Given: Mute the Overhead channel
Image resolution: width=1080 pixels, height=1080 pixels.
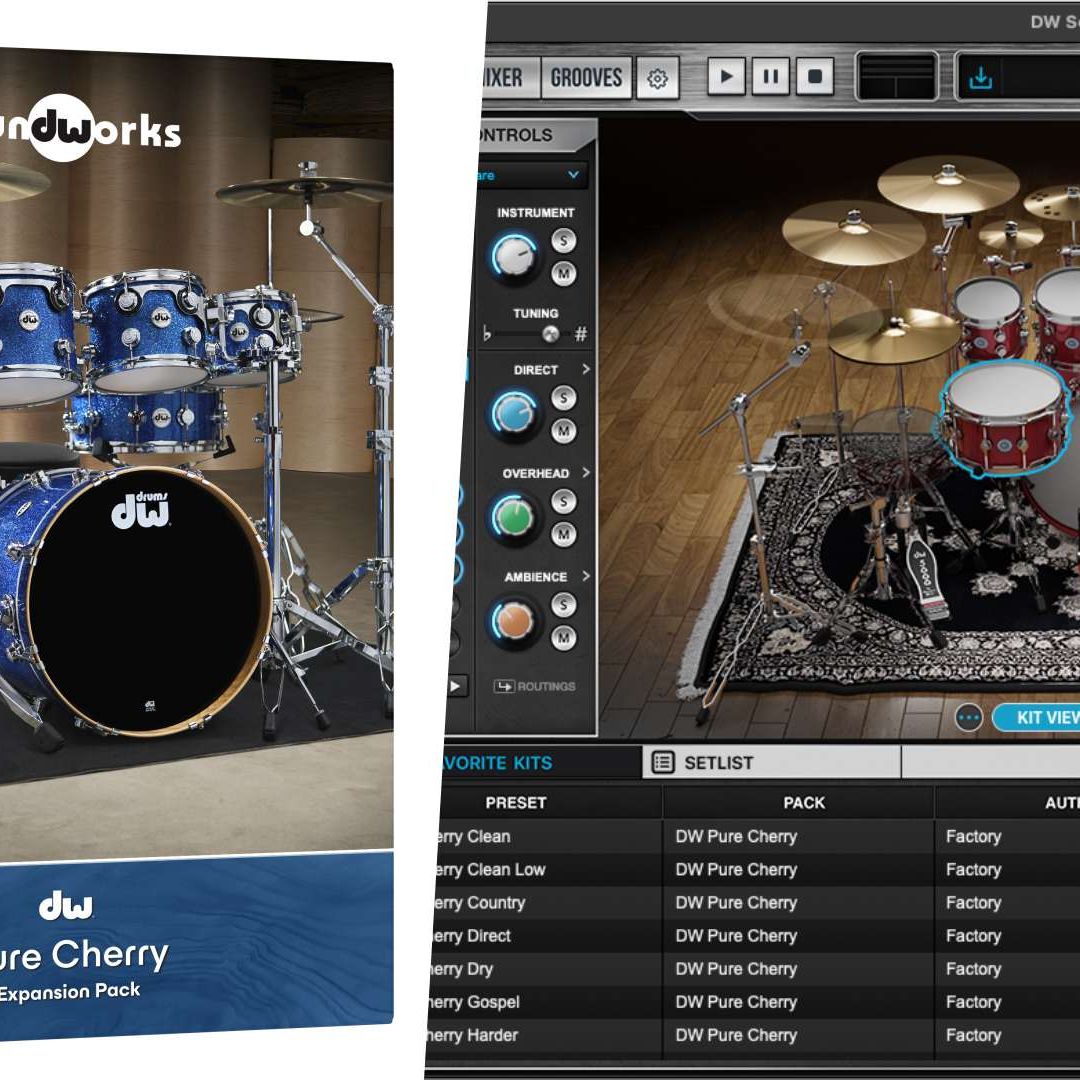Looking at the screenshot, I should [x=563, y=534].
